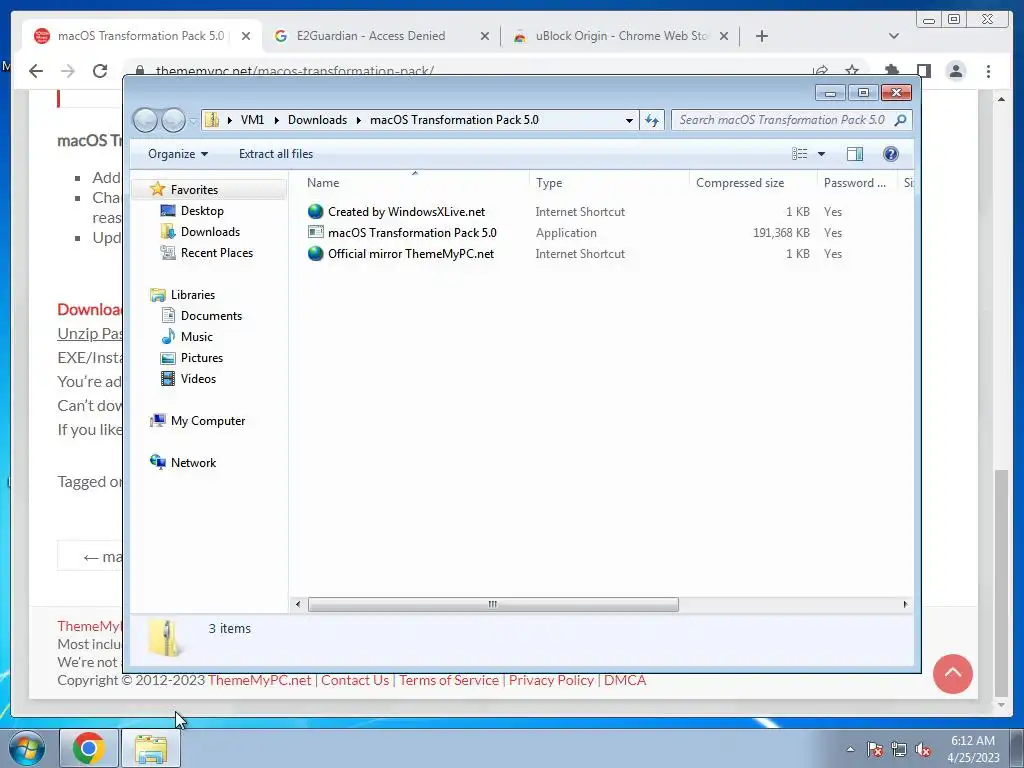Close the E2Guardian tab
Image resolution: width=1024 pixels, height=768 pixels.
click(485, 37)
